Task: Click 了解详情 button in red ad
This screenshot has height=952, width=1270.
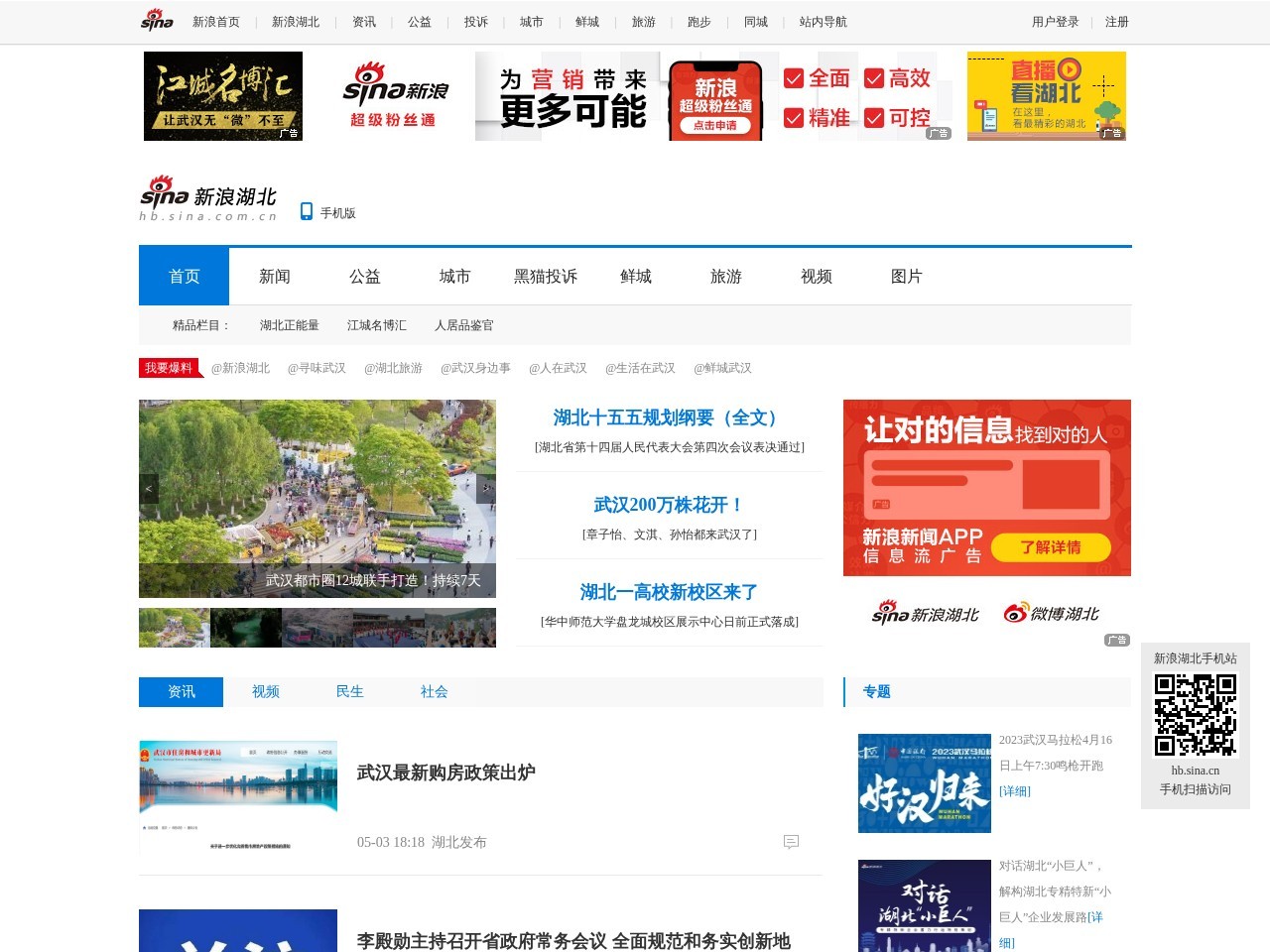Action: (1051, 547)
